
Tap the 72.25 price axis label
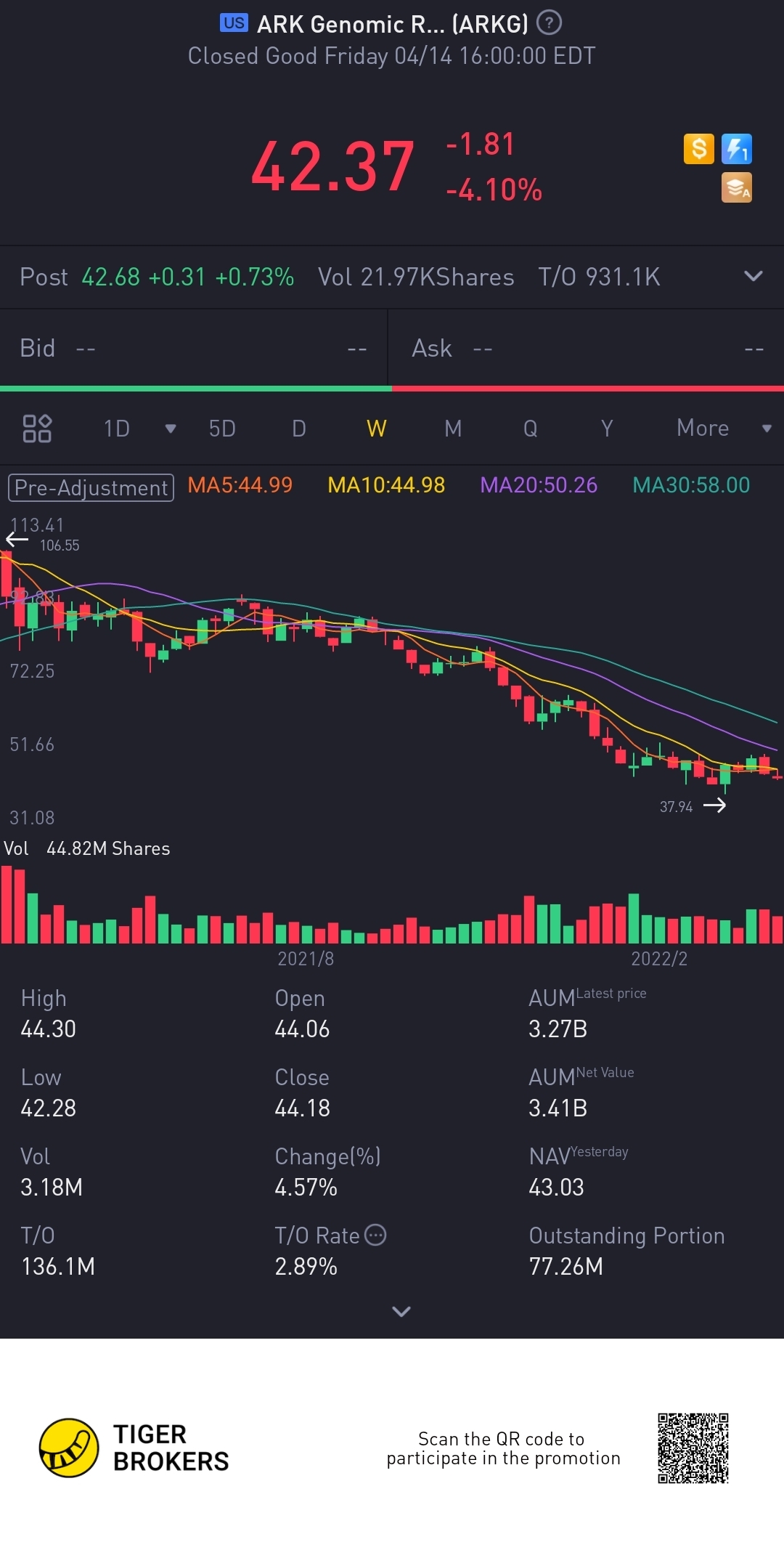(x=32, y=670)
